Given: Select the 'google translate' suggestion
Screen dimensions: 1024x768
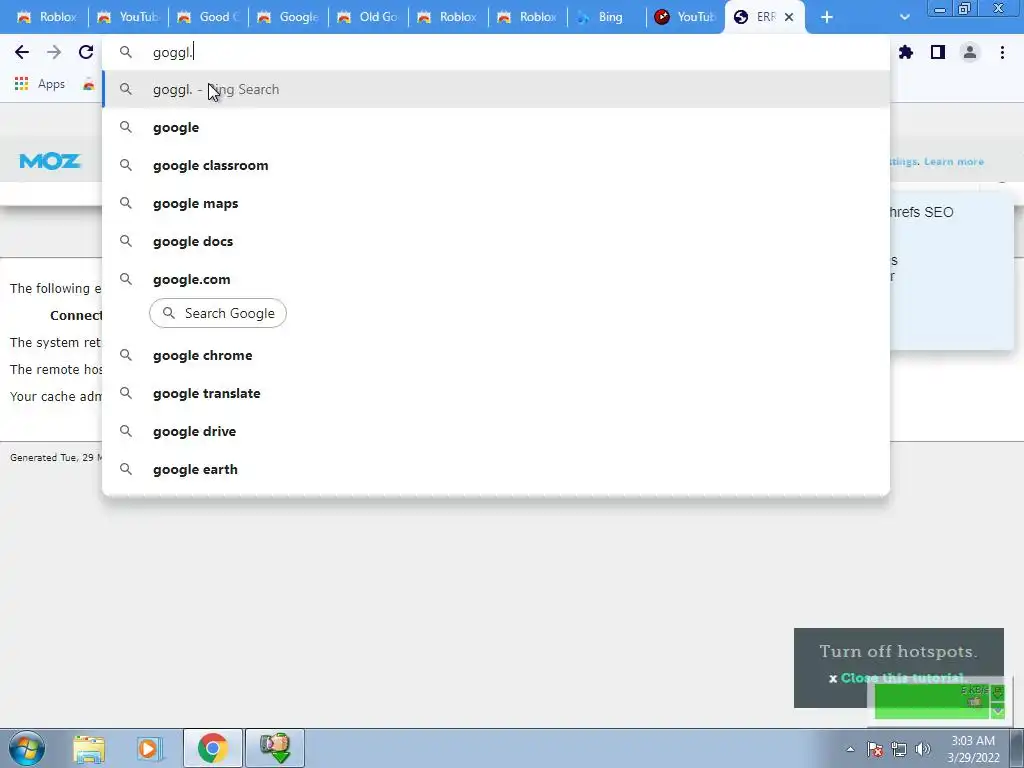Looking at the screenshot, I should click(x=496, y=393).
